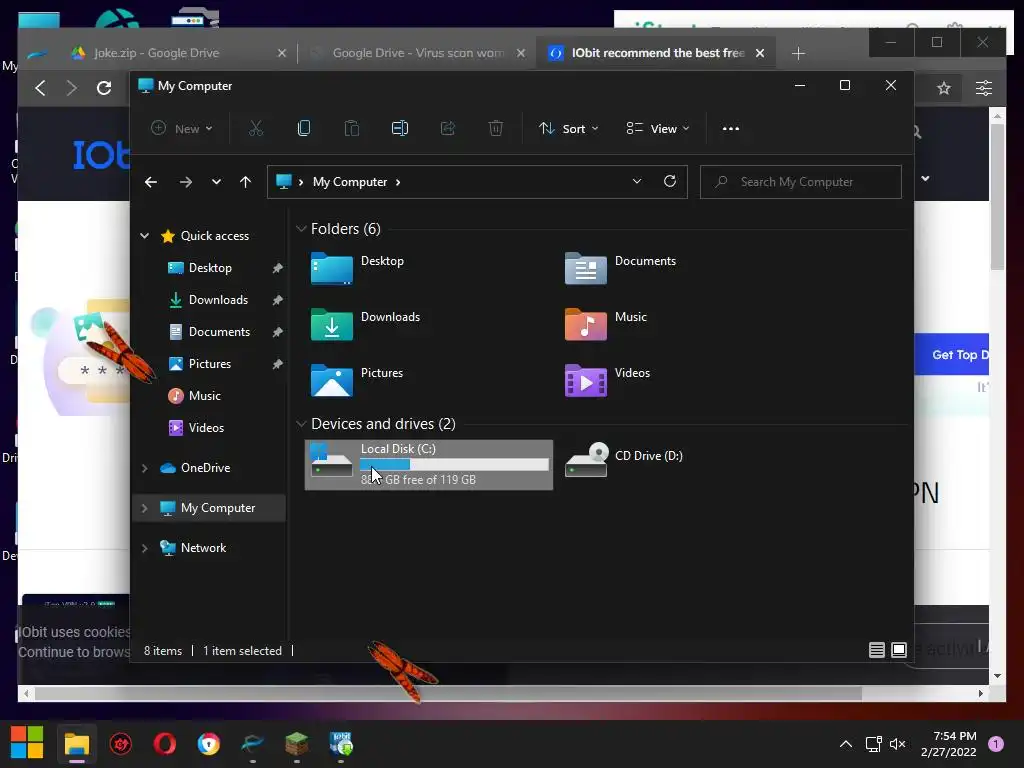Click the Copy icon in Explorer toolbar
Image resolution: width=1024 pixels, height=768 pixels.
point(304,129)
